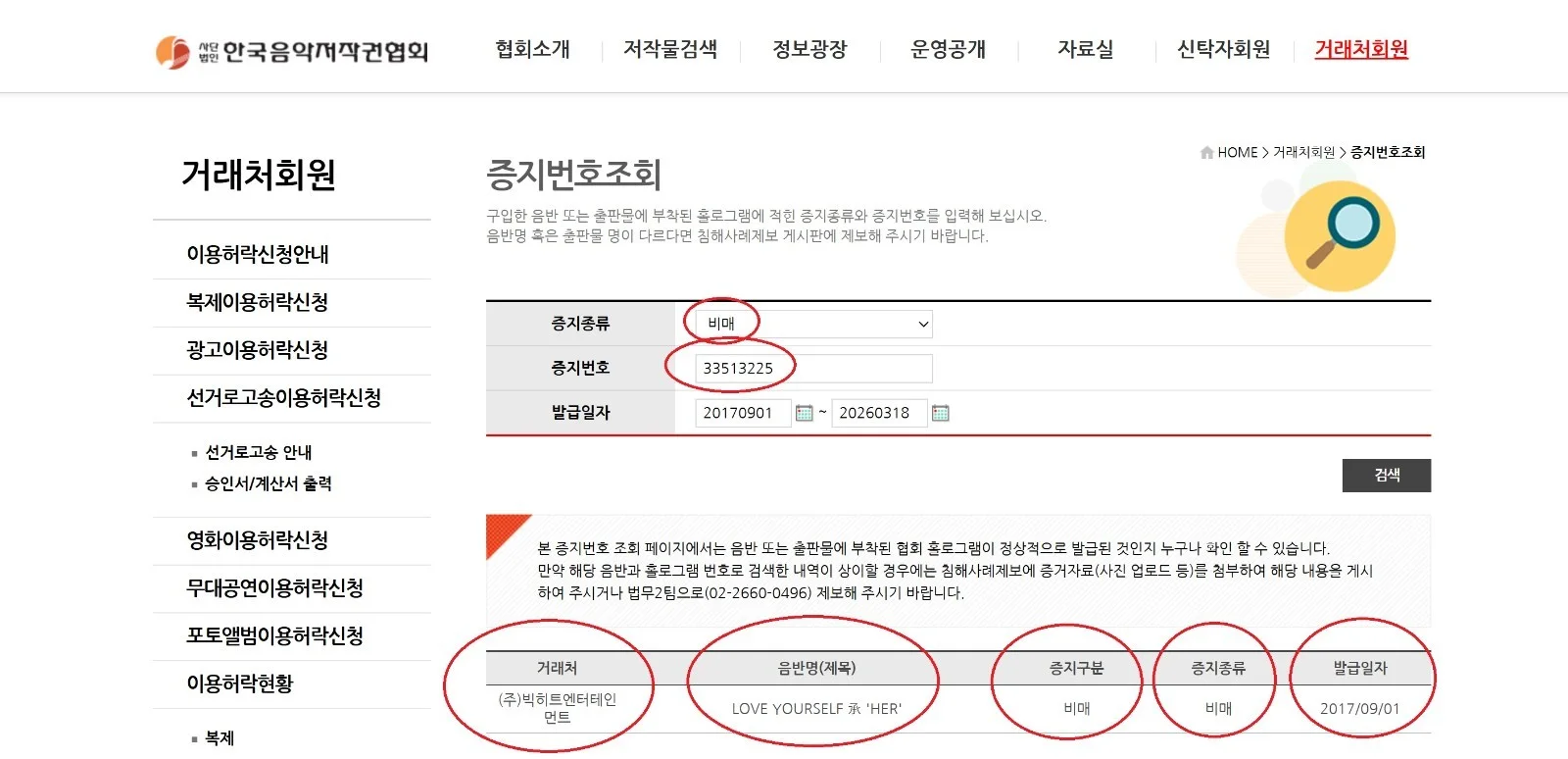
Task: Go to 이용허락신청안내 in the sidebar
Action: click(x=258, y=255)
